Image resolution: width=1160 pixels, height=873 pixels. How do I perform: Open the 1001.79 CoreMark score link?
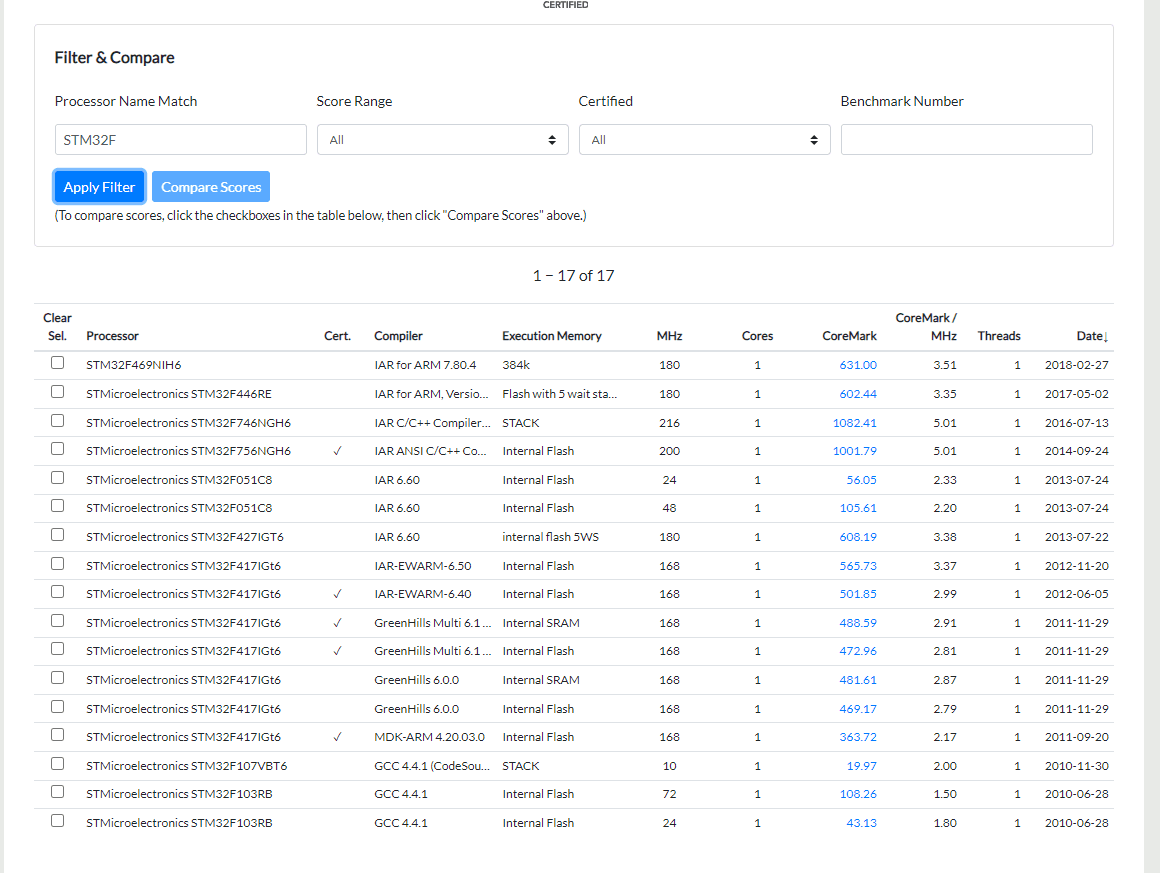coord(854,451)
